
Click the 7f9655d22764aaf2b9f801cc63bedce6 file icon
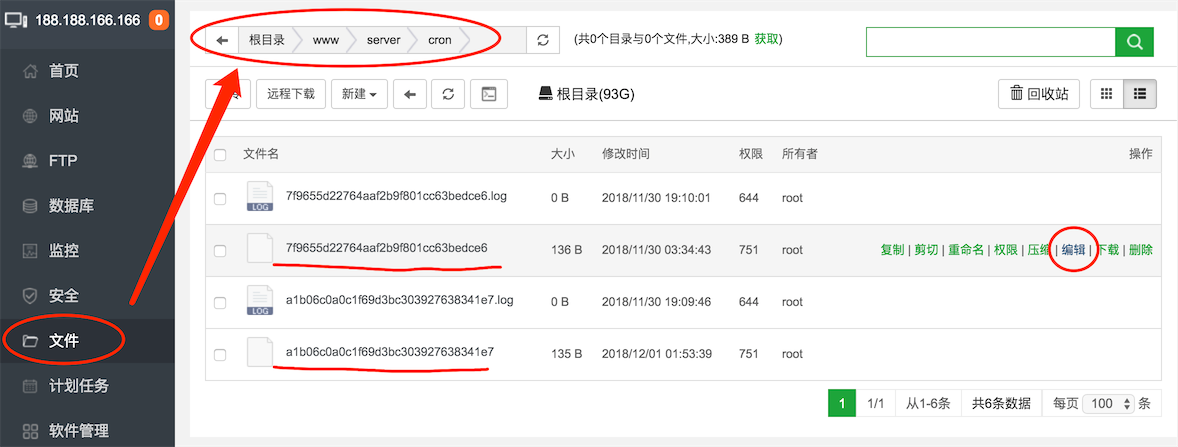coord(260,248)
